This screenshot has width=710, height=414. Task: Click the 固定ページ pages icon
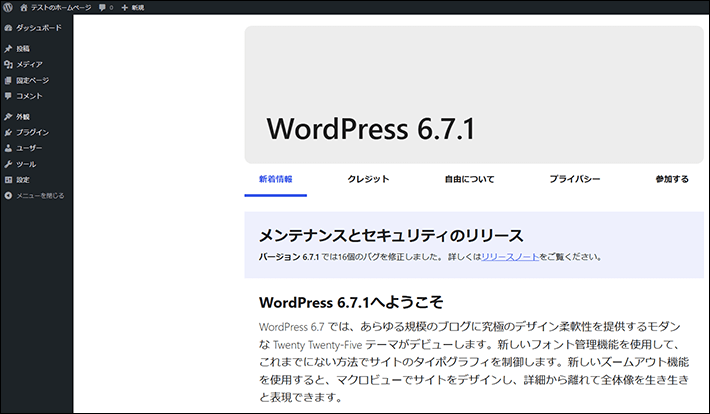tap(8, 80)
